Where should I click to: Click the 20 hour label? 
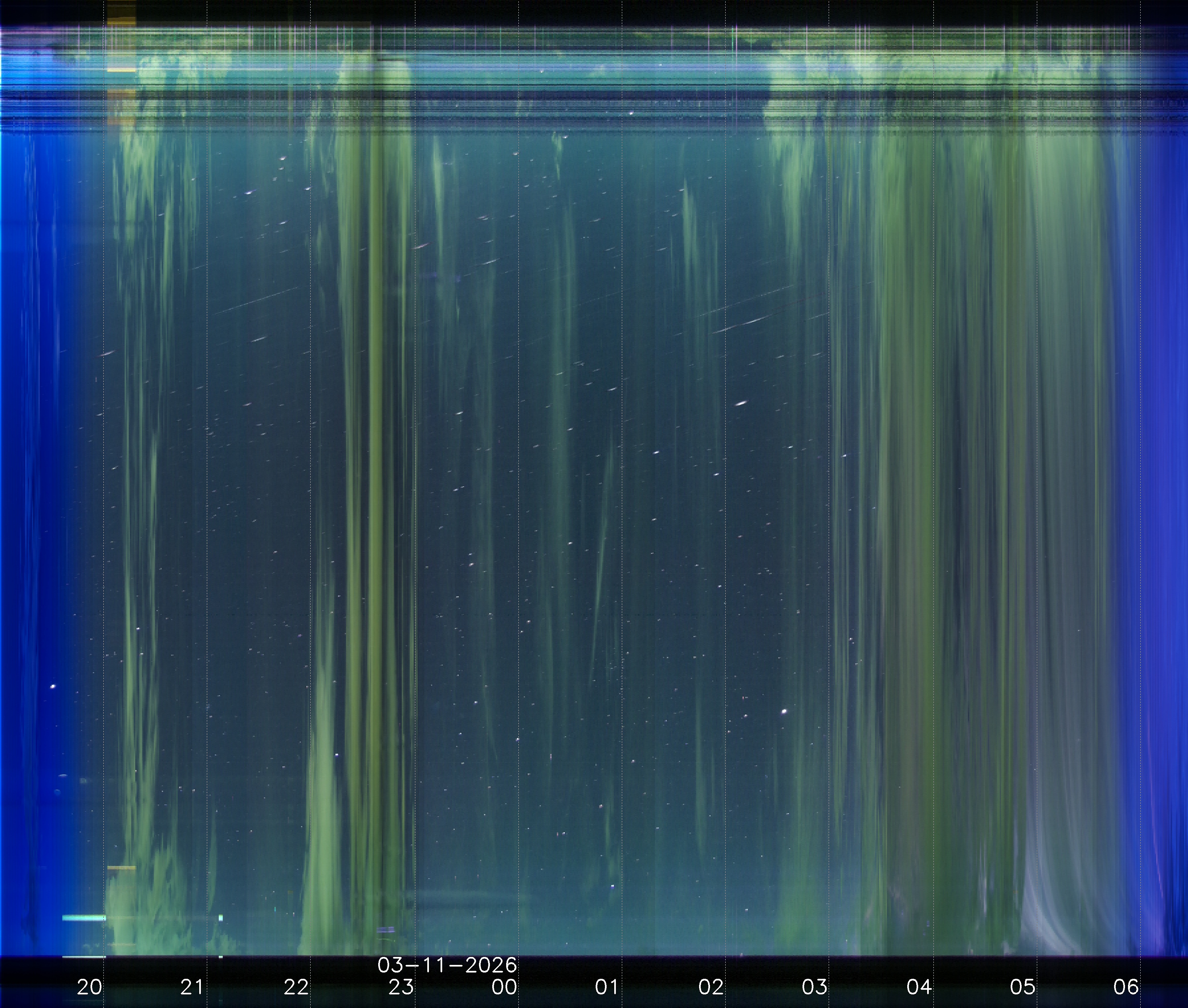(89, 987)
